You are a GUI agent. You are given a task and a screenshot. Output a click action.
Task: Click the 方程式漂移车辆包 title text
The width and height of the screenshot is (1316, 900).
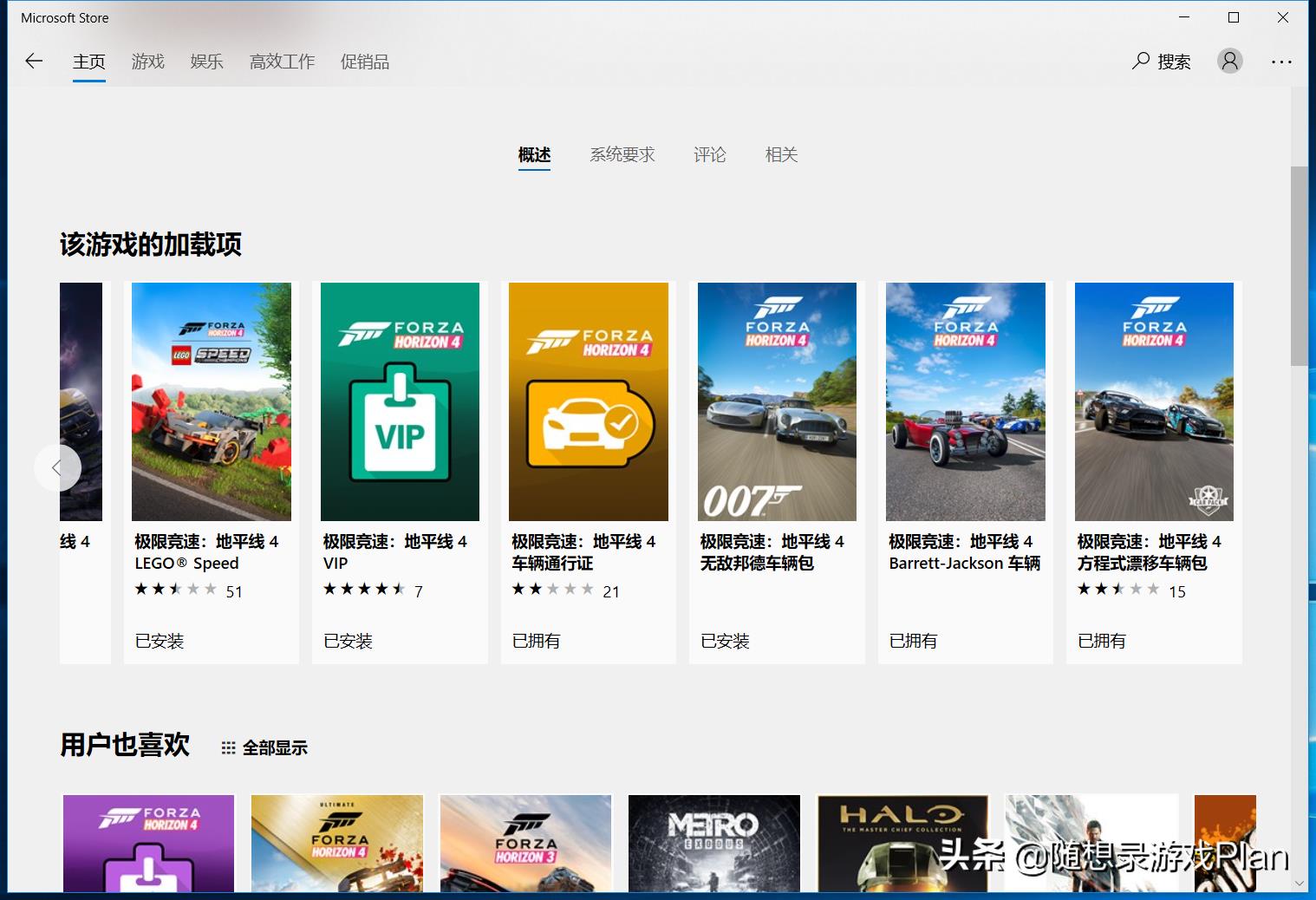click(1142, 564)
